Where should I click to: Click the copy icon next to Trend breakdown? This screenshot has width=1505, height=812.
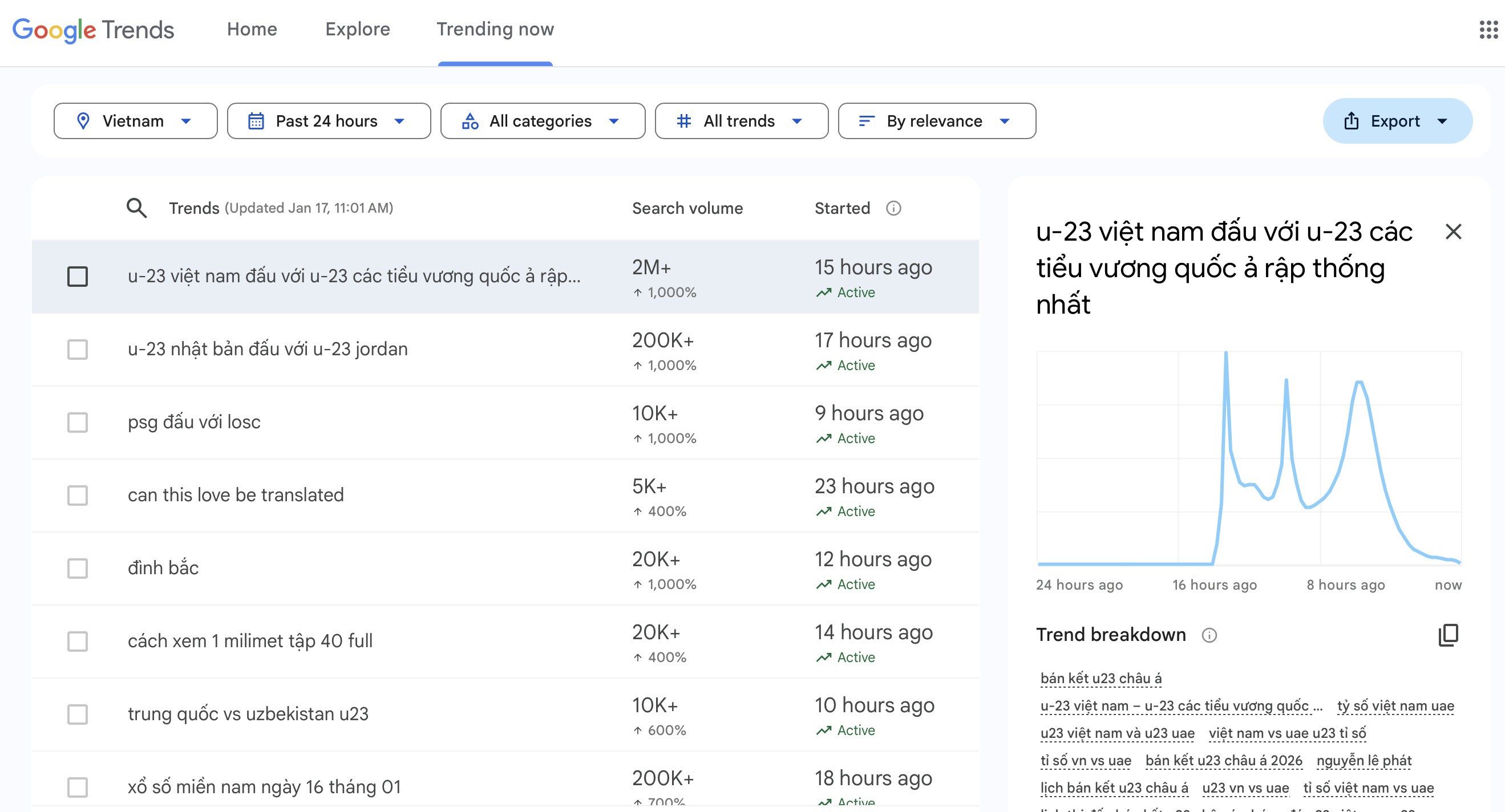point(1450,635)
